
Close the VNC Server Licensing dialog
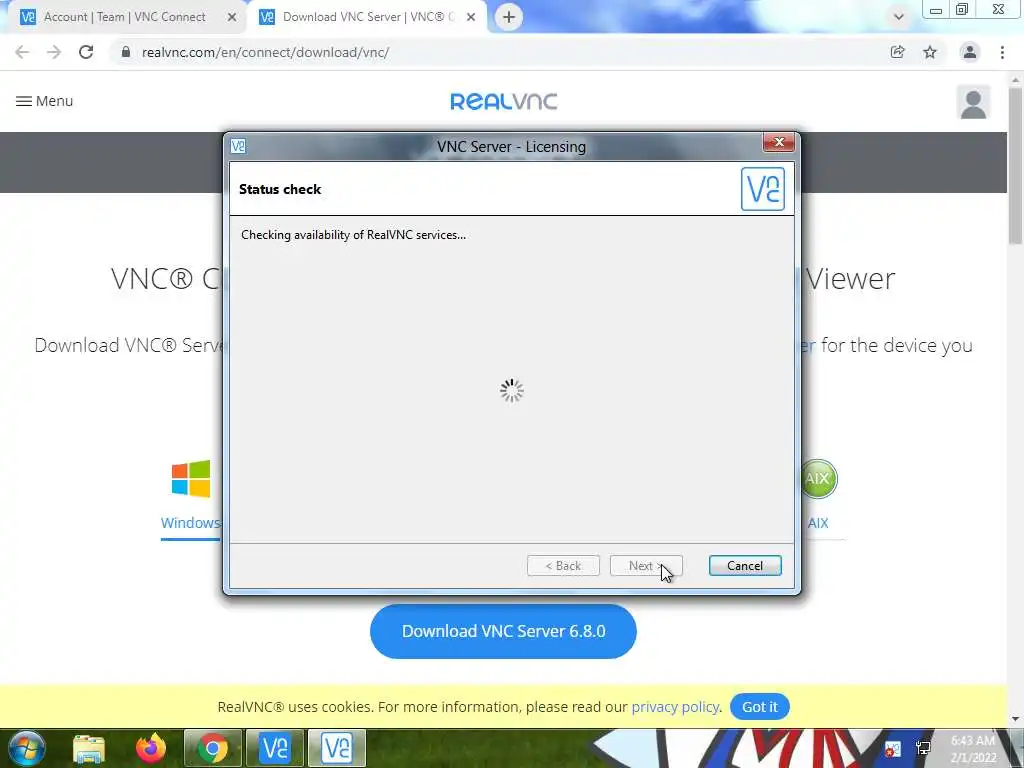(778, 142)
